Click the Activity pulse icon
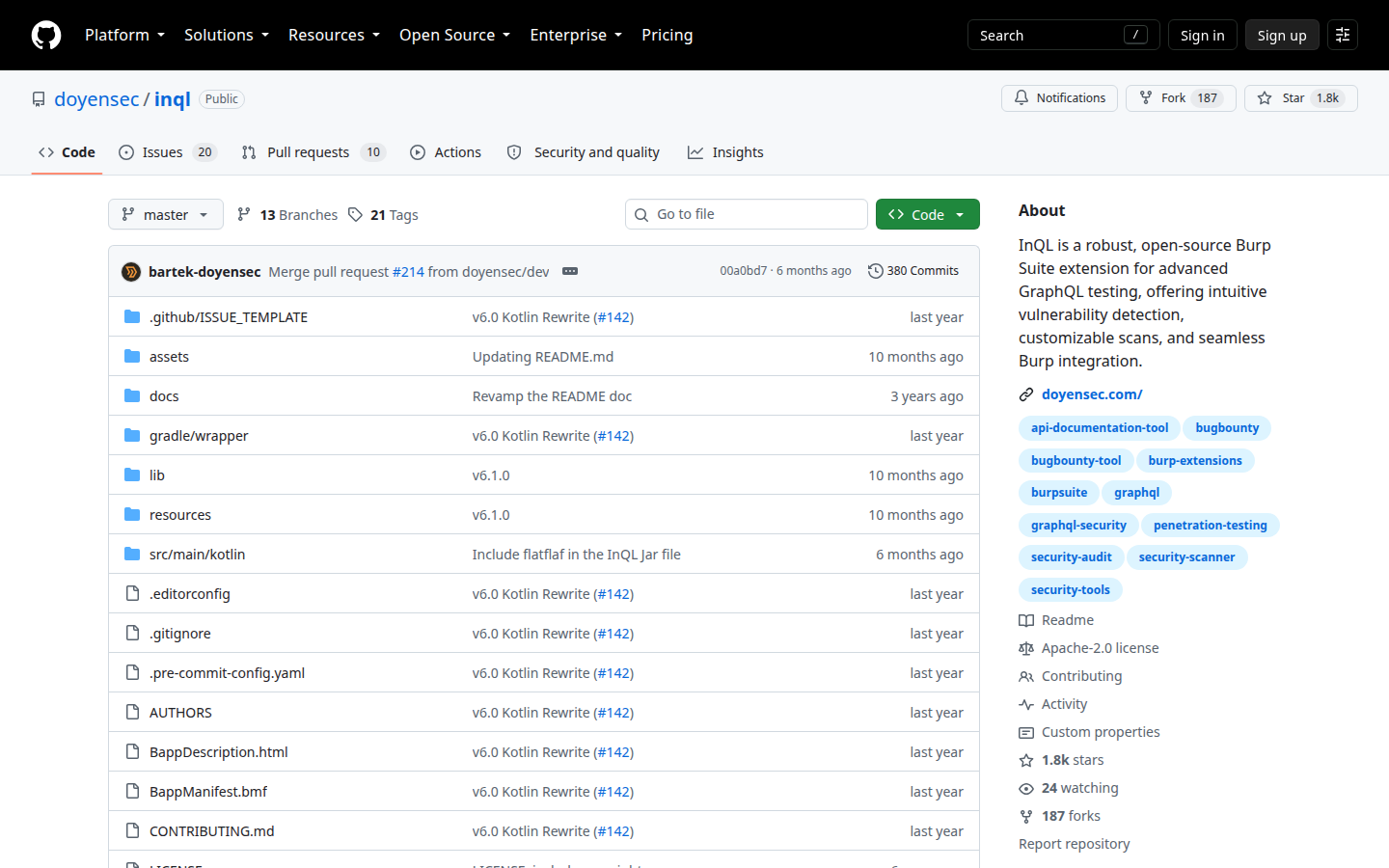The width and height of the screenshot is (1389, 868). point(1026,704)
